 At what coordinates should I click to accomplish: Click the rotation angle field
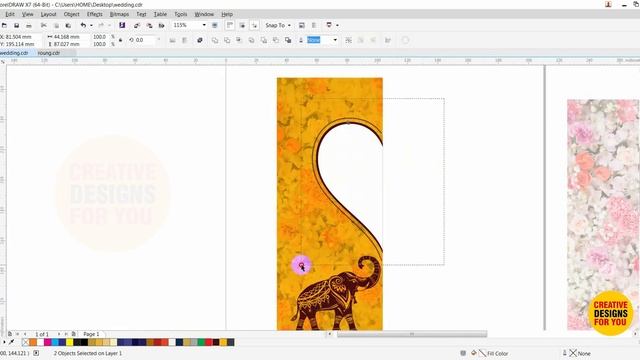tap(144, 40)
